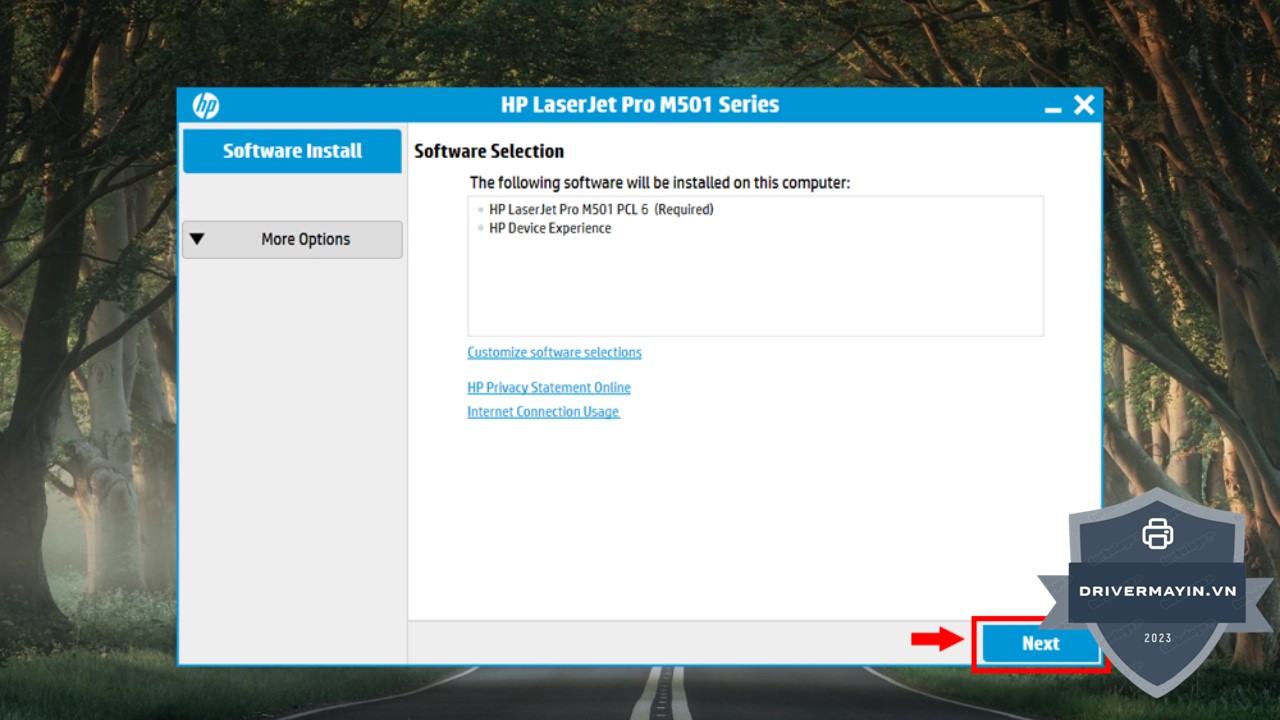Select the HP Device Experience entry
Screen dimensions: 1280x720
(549, 229)
